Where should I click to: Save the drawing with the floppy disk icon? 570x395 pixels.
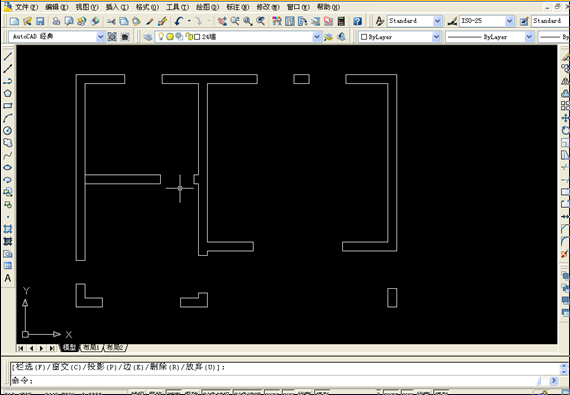click(x=40, y=21)
